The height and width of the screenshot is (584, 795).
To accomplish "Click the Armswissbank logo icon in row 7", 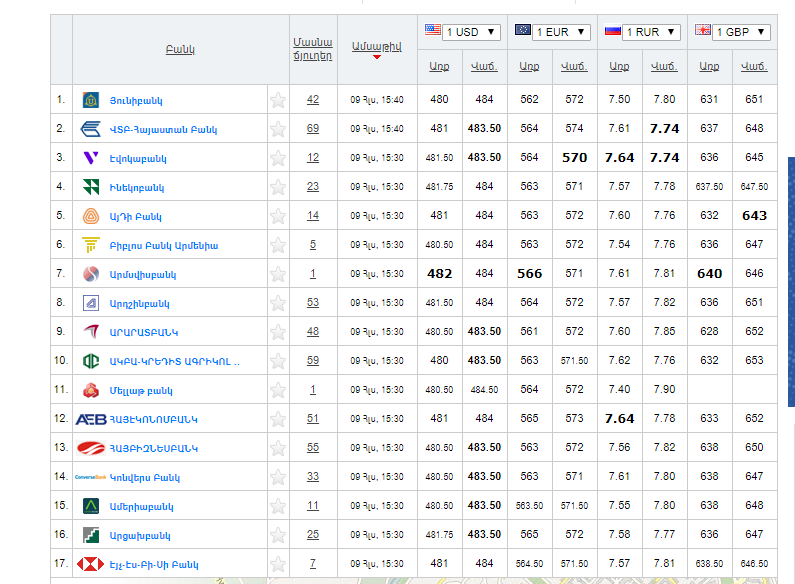I will pos(91,274).
